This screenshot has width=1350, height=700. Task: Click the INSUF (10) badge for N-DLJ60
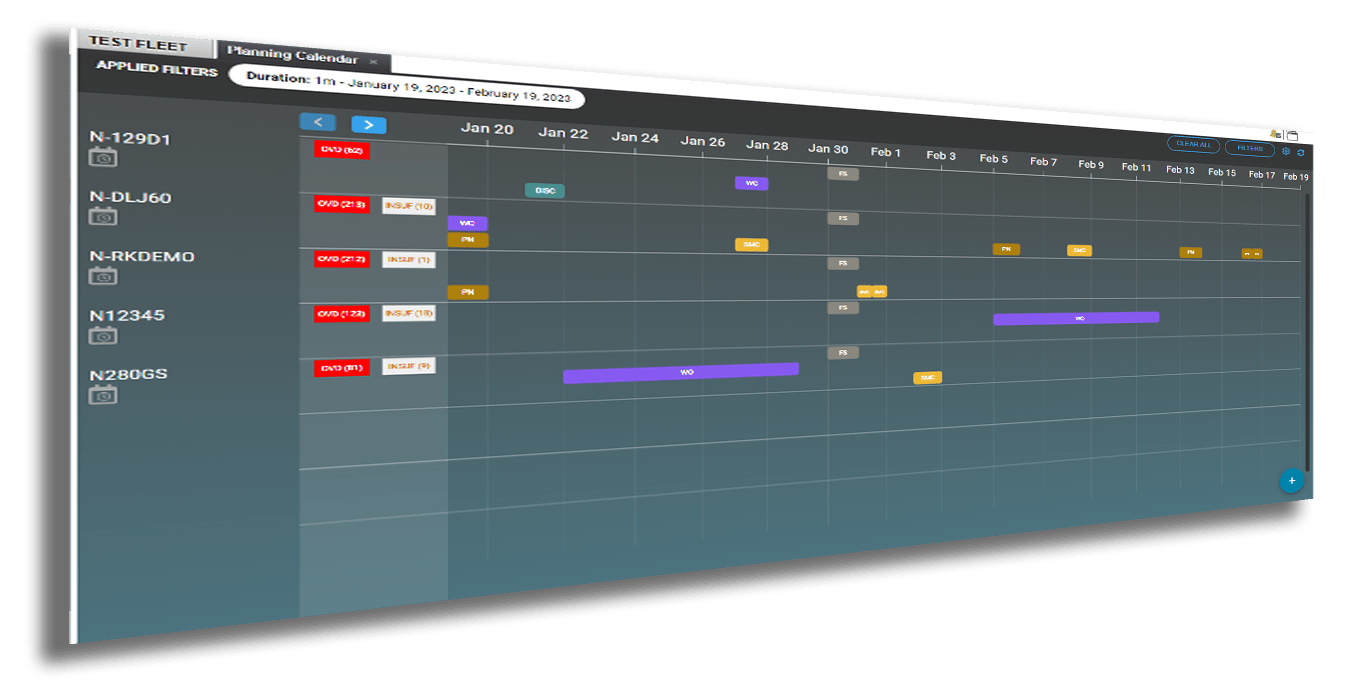409,206
